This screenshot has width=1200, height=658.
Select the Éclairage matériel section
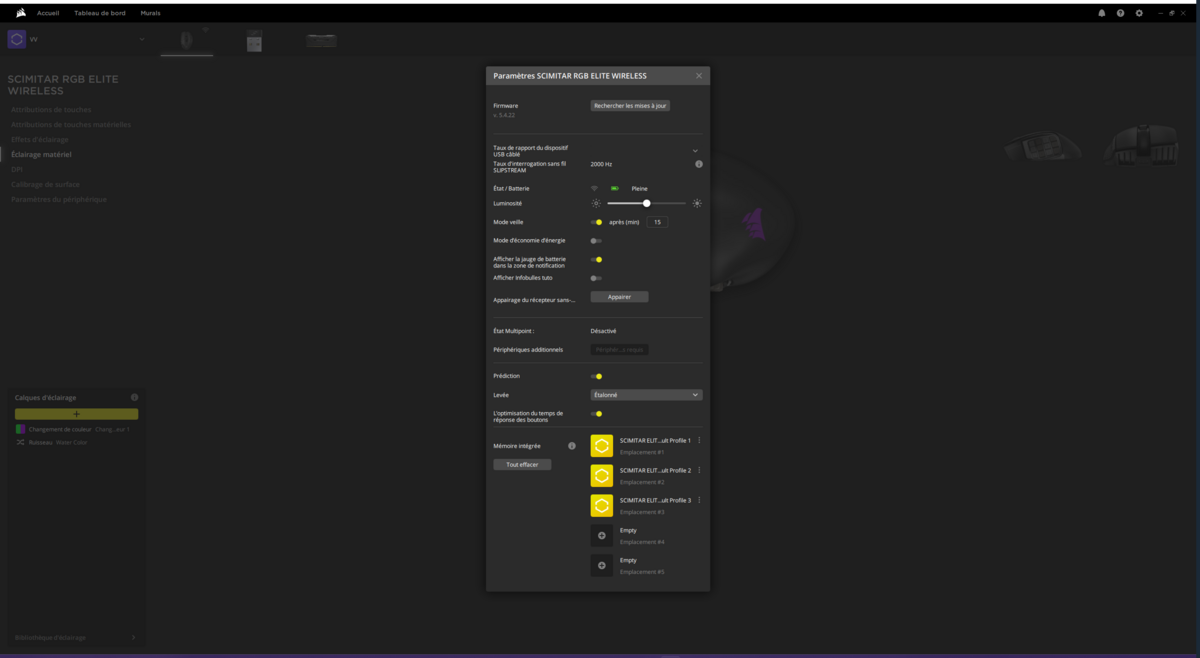click(x=41, y=154)
